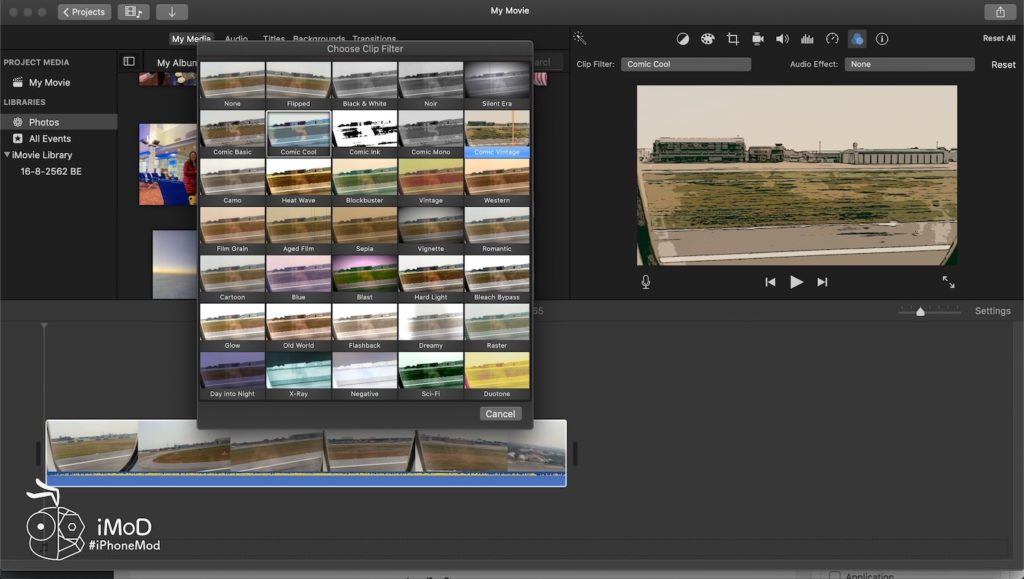Click the timeline zoom slider
This screenshot has height=579, width=1024.
(x=920, y=311)
